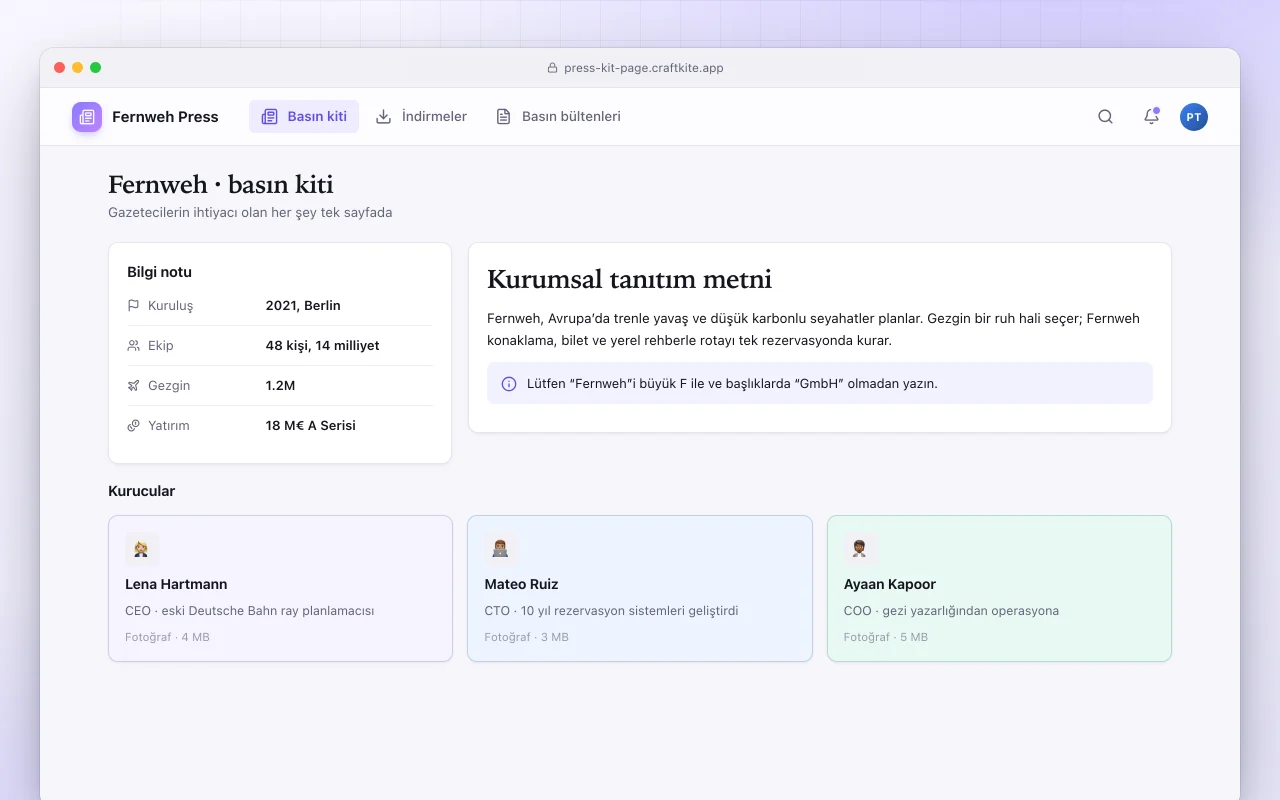This screenshot has width=1280, height=800.
Task: Click "CEO · eski Deutsche Bahn ray planlamacısı"
Action: tap(249, 611)
